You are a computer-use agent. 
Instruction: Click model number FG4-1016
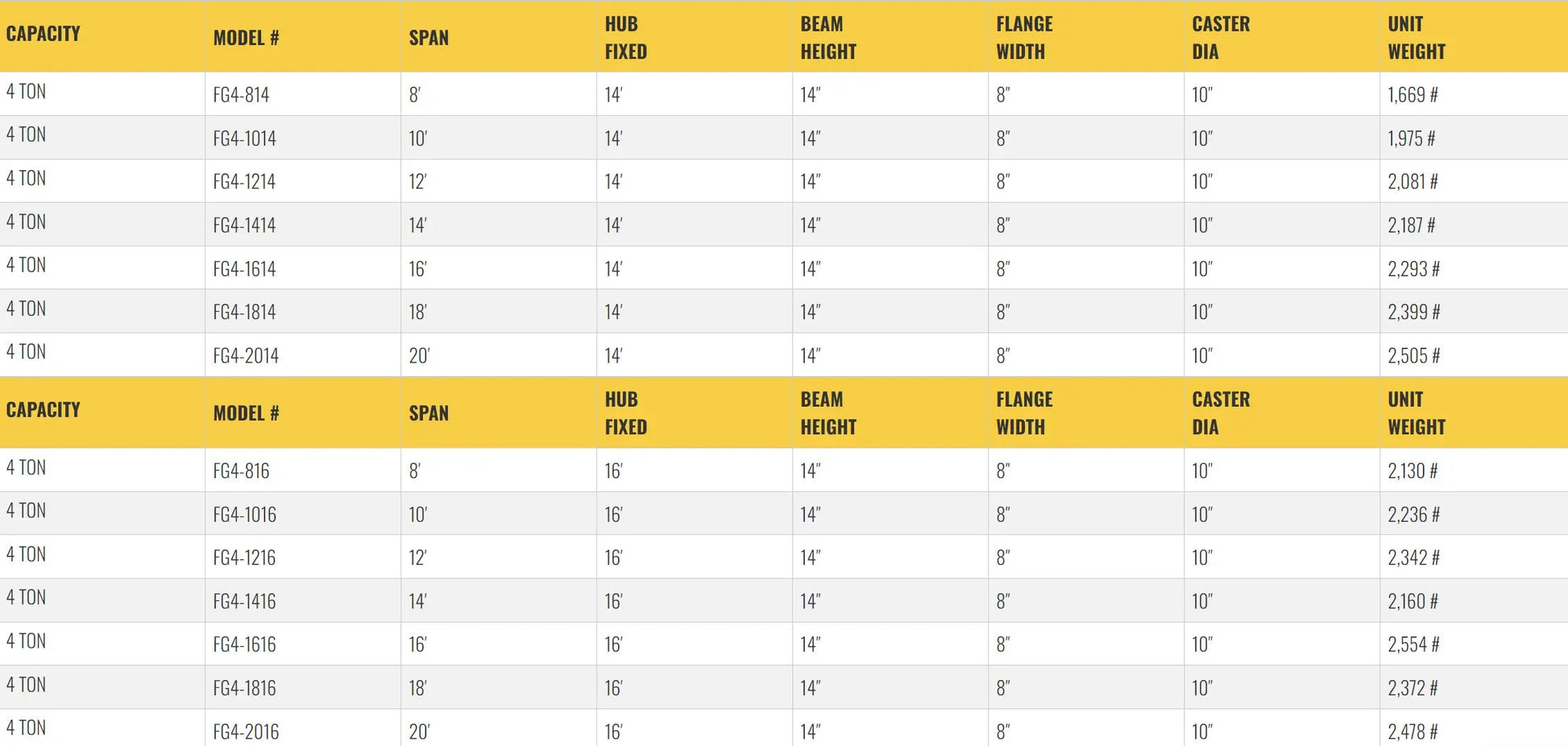point(244,515)
